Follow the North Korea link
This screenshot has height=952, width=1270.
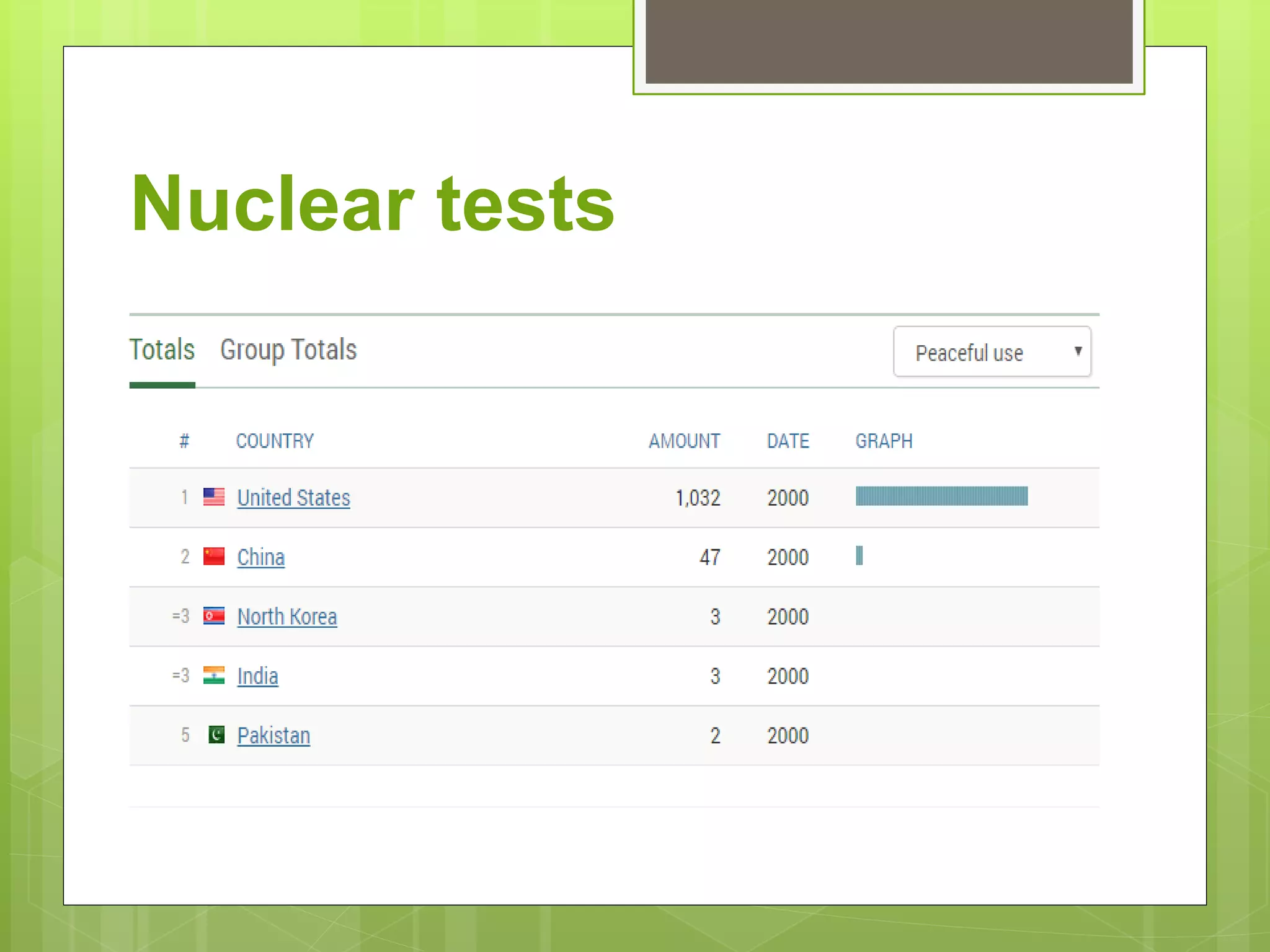pyautogui.click(x=287, y=617)
